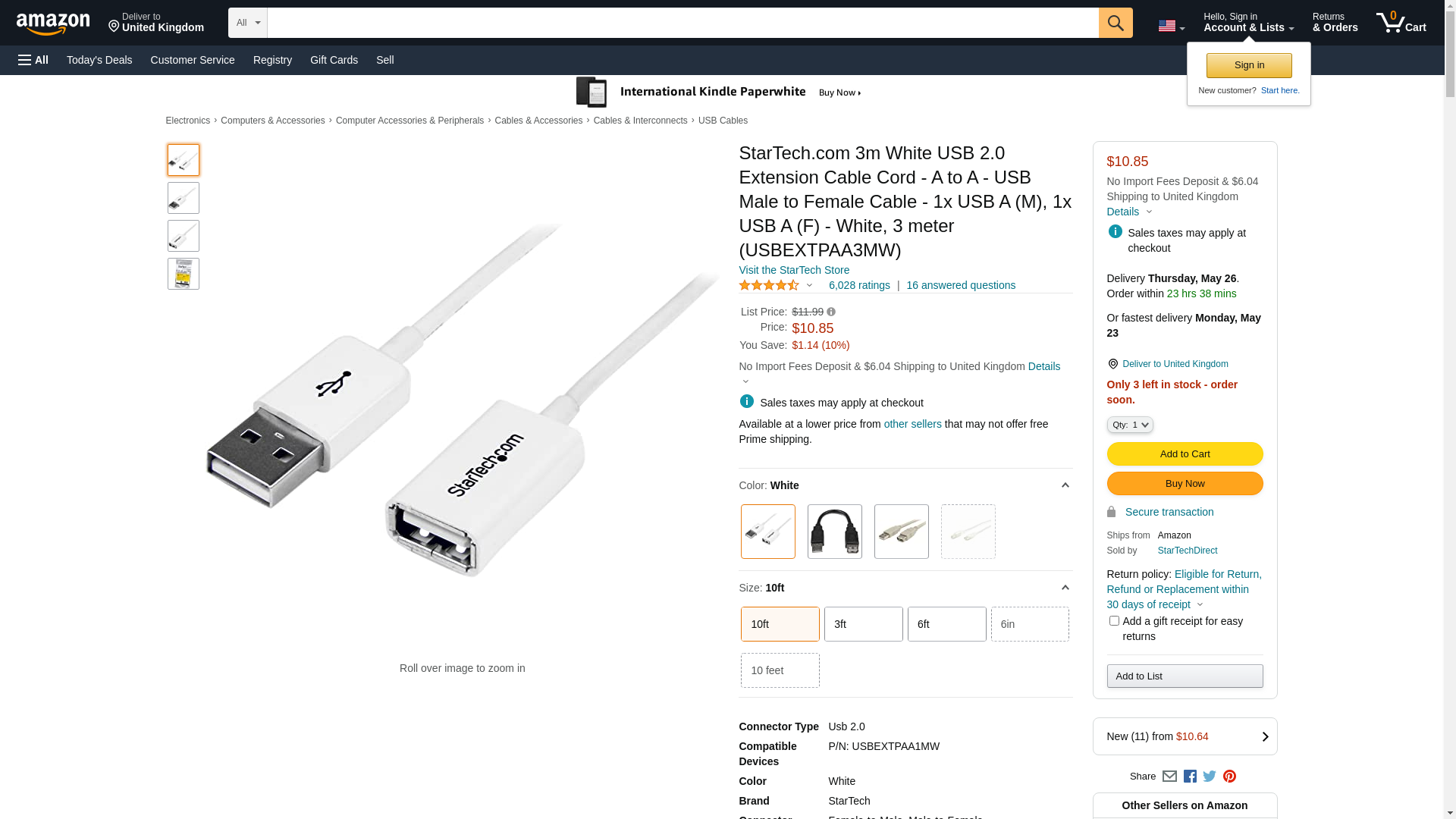Viewport: 1456px width, 819px height.
Task: Open the shopping cart icon
Action: [x=1401, y=23]
